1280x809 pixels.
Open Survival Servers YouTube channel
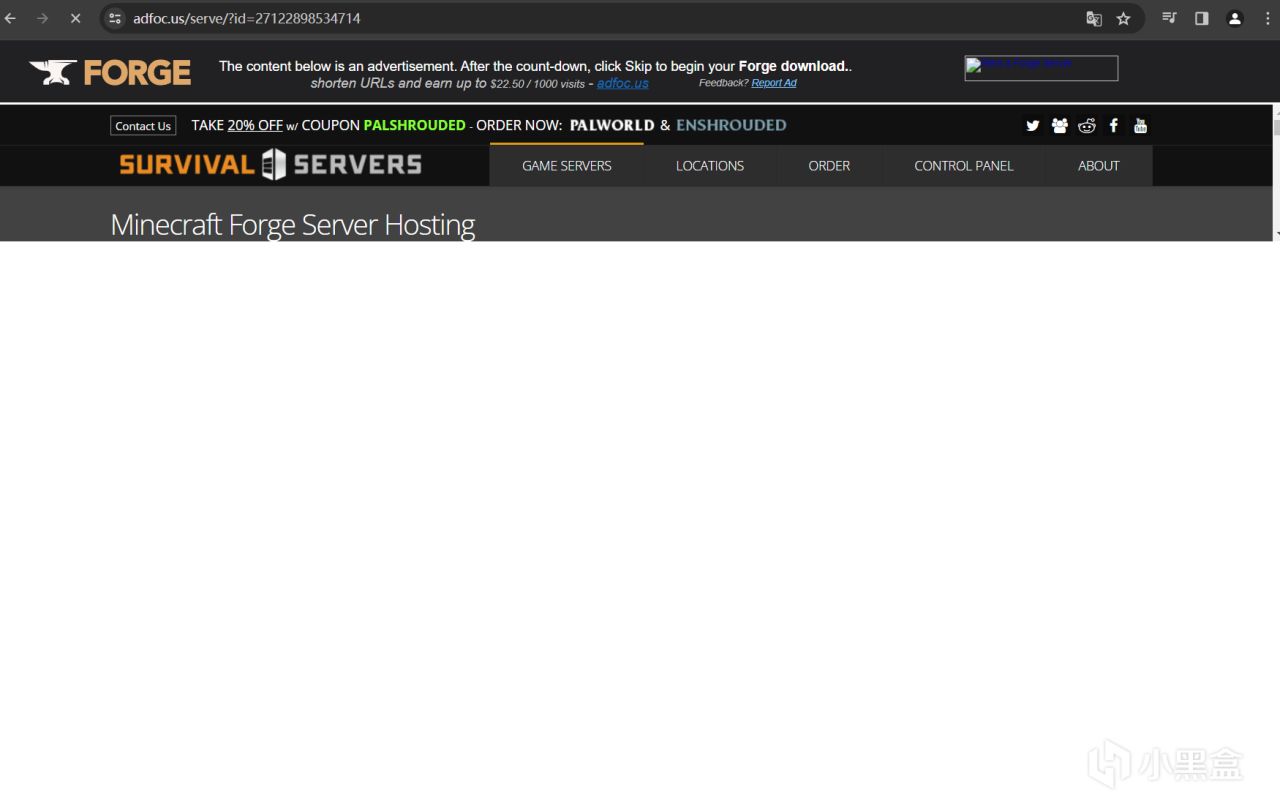pyautogui.click(x=1141, y=126)
